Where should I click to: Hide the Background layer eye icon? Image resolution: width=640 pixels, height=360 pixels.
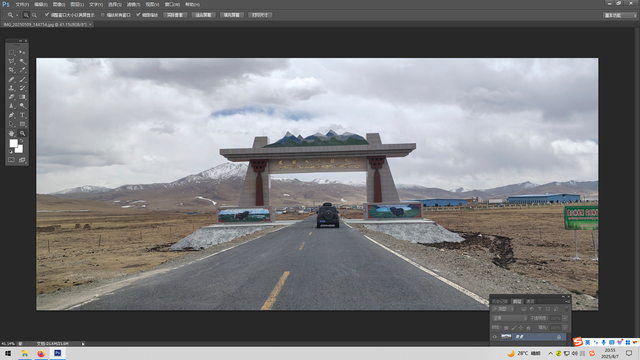(495, 337)
